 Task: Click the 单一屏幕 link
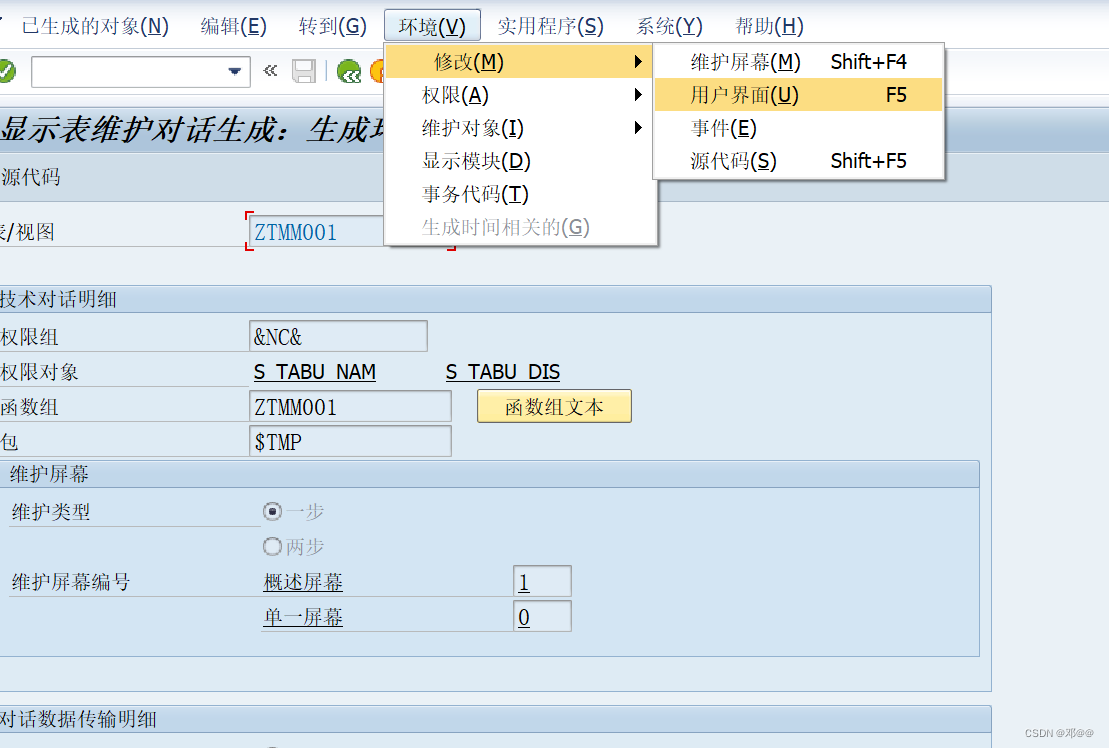(x=303, y=617)
